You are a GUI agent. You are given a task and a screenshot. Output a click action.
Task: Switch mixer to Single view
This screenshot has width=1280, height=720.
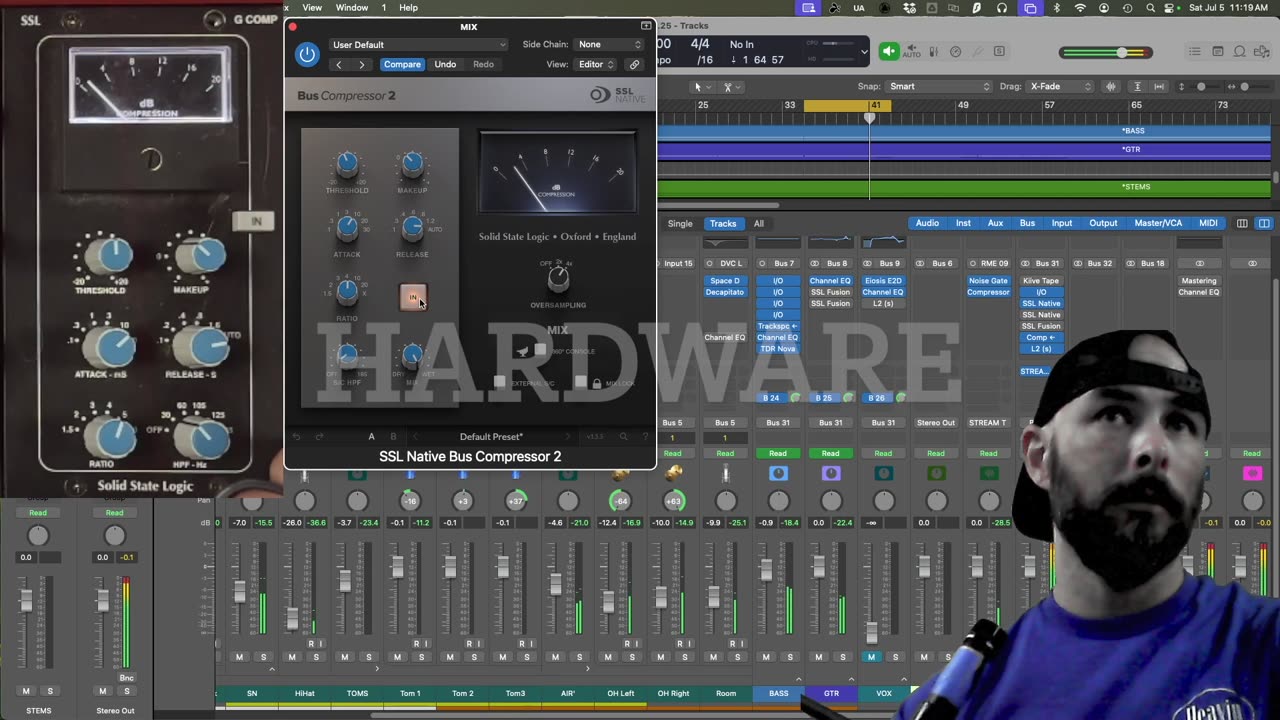680,224
